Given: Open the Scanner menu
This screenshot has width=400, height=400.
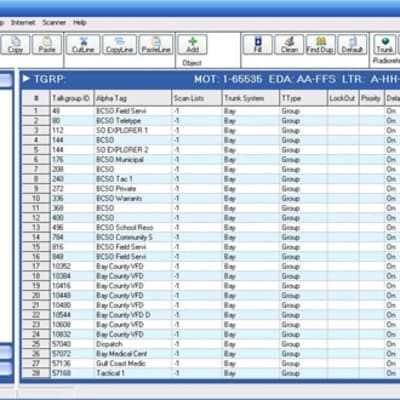Looking at the screenshot, I should [x=54, y=23].
